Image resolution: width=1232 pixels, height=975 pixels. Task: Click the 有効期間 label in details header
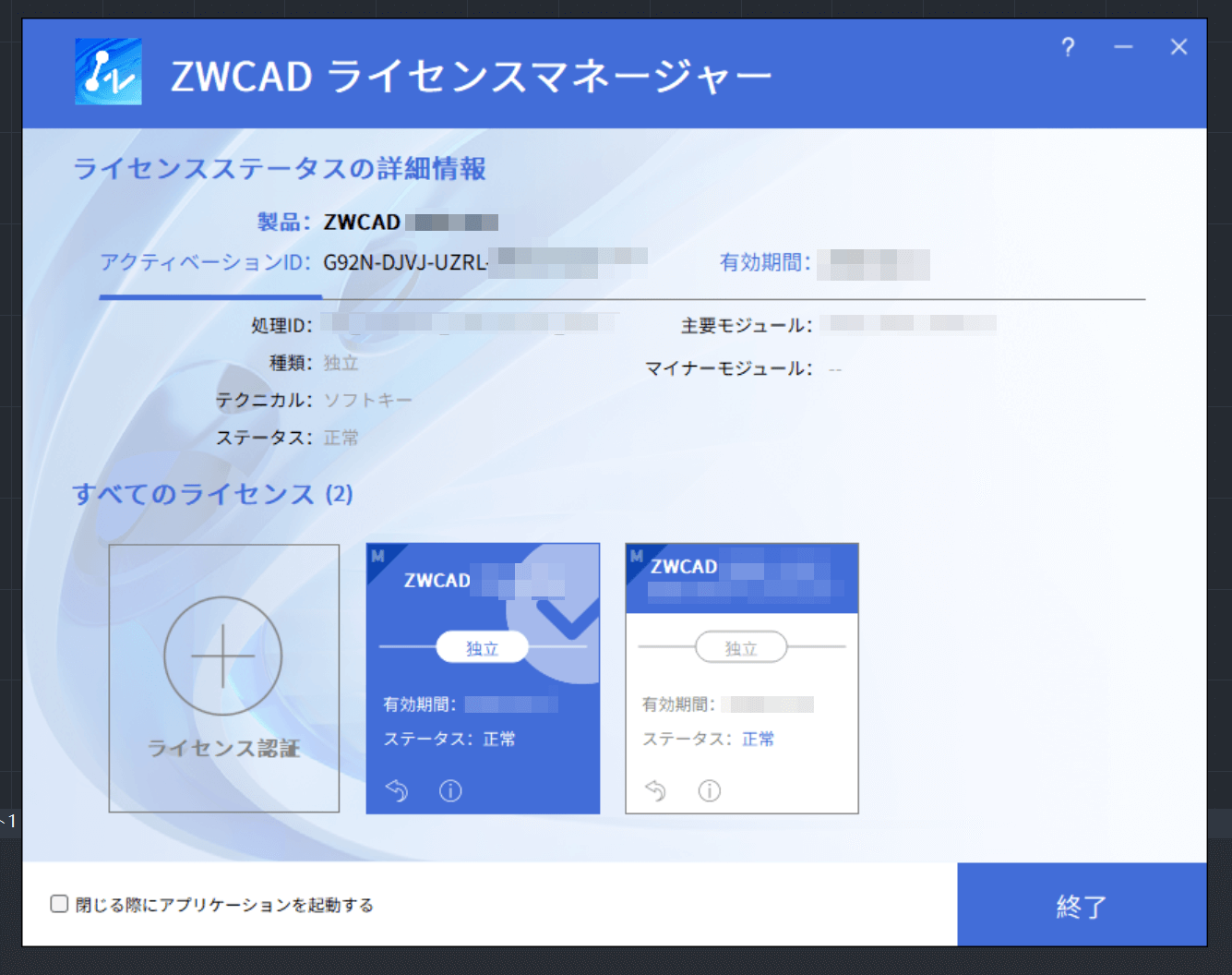(x=765, y=262)
